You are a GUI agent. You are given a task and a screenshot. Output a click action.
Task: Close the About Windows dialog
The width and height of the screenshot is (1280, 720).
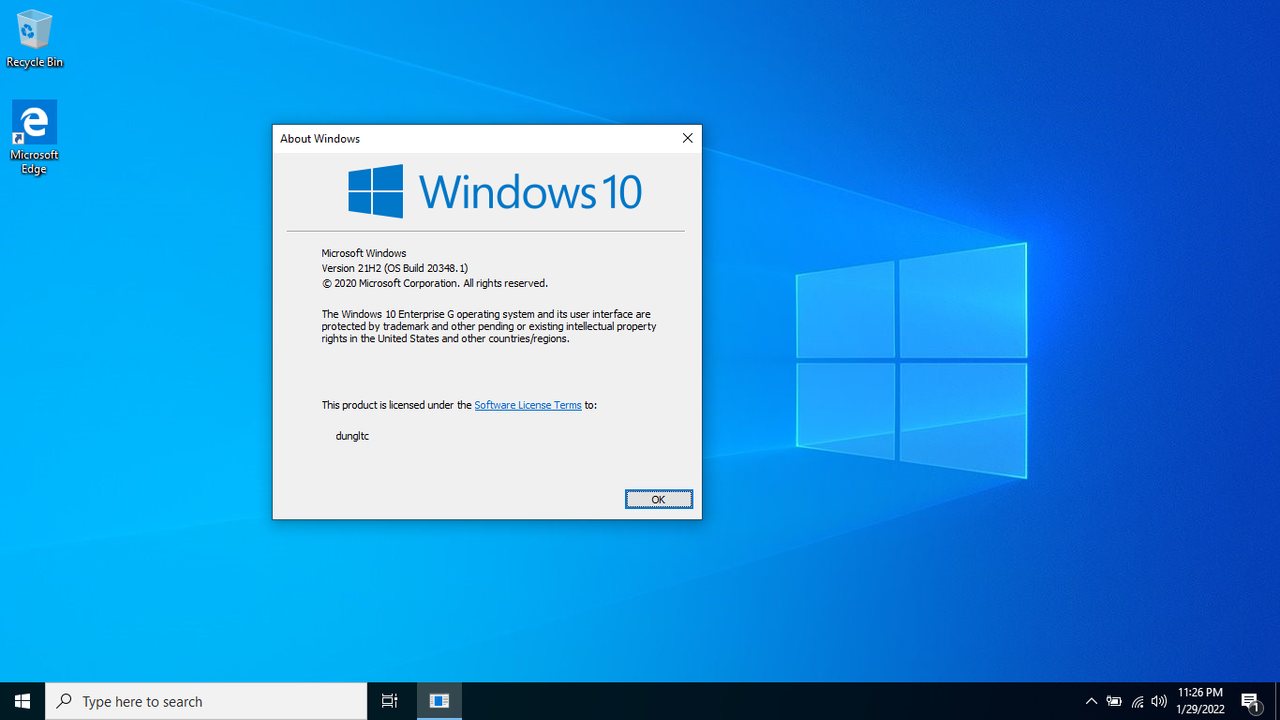click(x=687, y=138)
